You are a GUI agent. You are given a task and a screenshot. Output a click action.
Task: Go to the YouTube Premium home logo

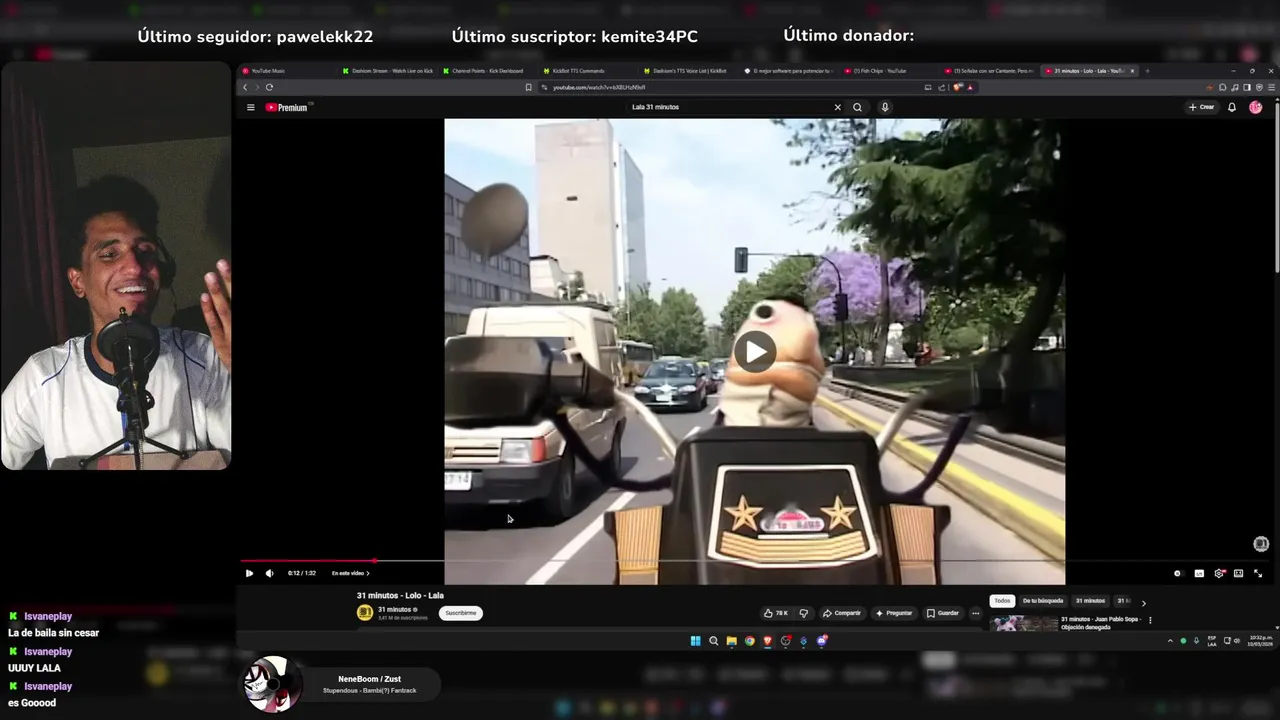coord(287,107)
